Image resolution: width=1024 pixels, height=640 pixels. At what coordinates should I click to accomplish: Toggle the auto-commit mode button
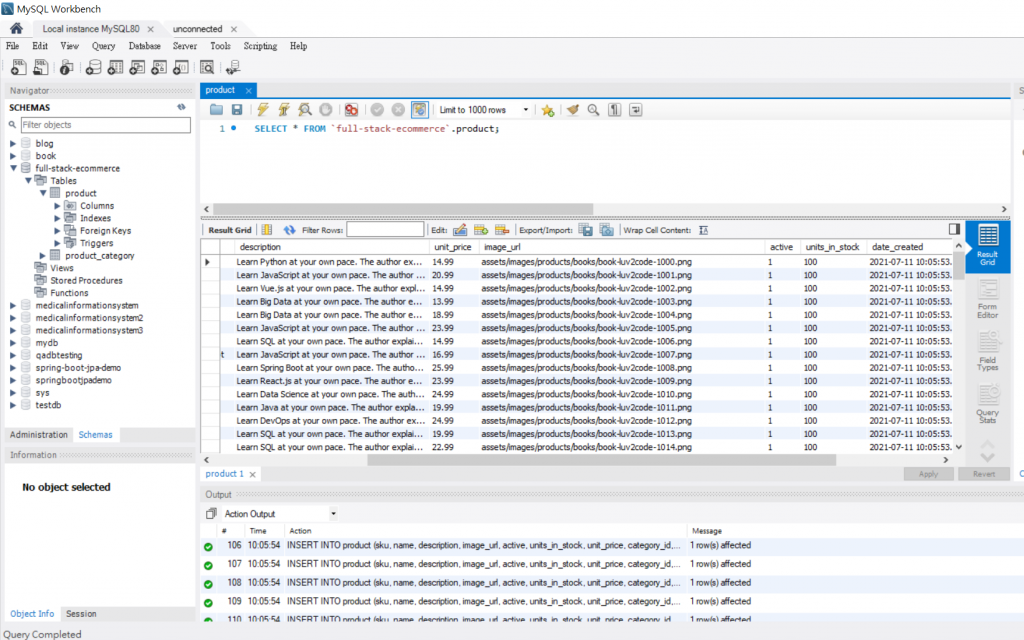click(x=419, y=110)
